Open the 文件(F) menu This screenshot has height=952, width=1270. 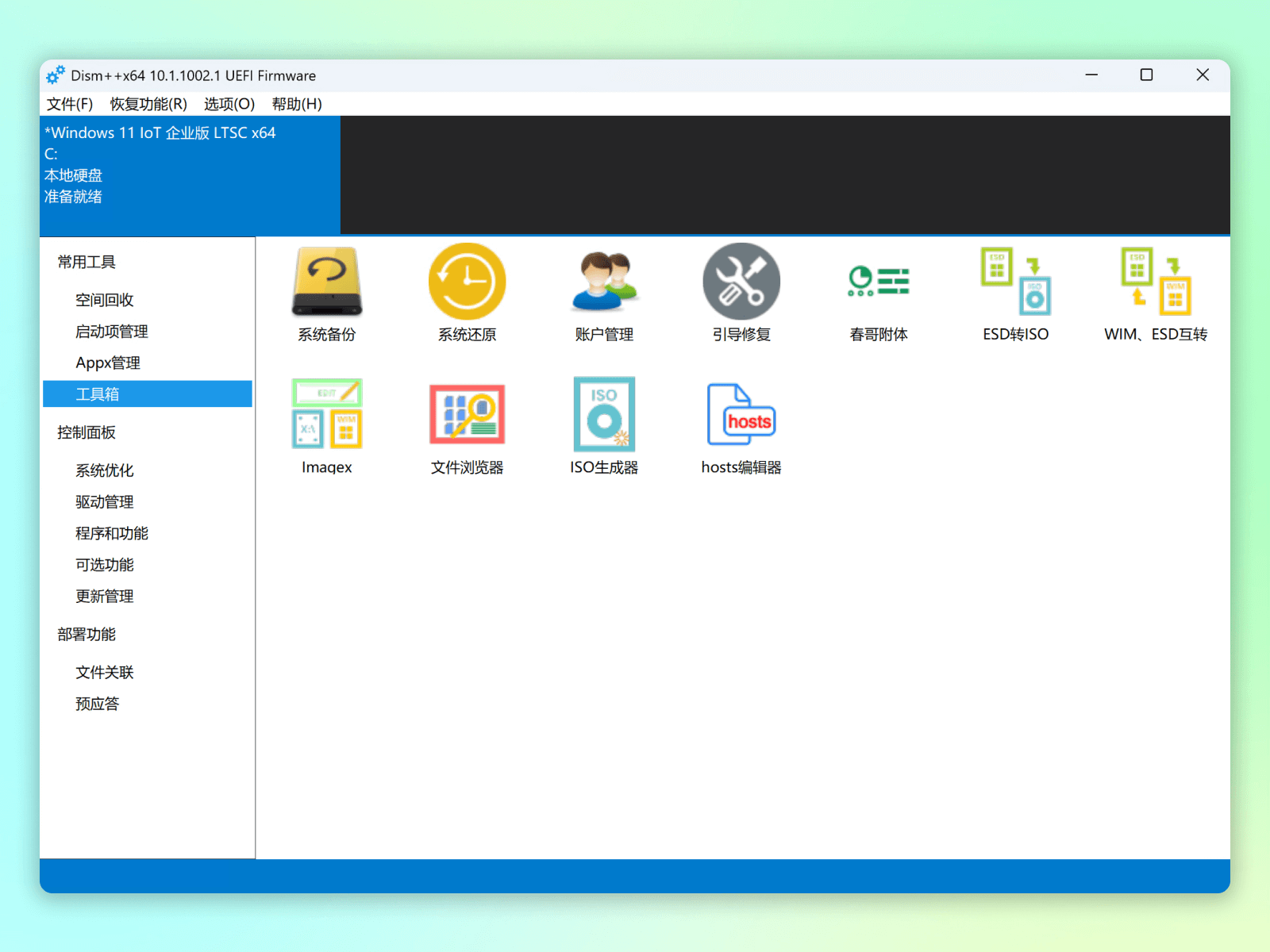[x=70, y=104]
